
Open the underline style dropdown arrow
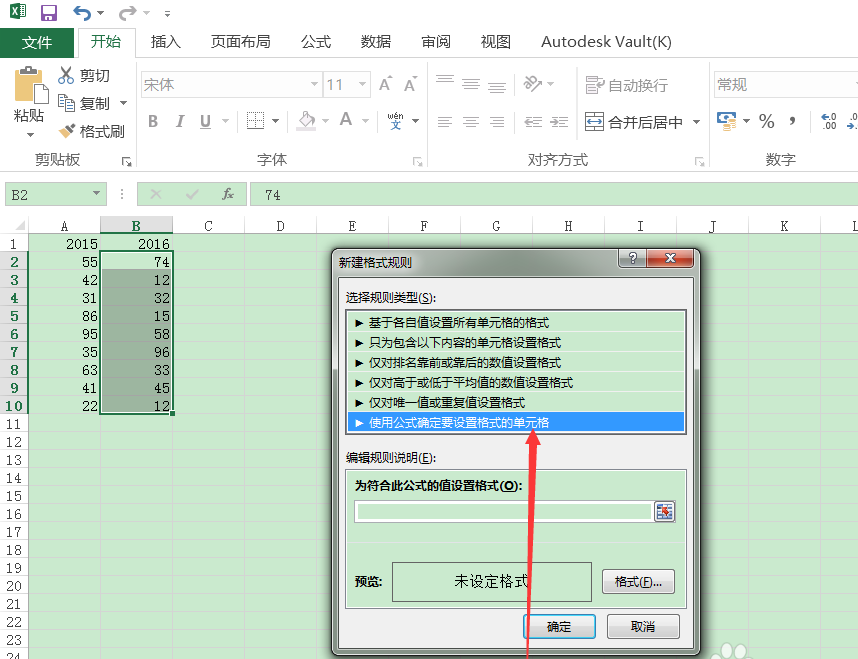click(225, 121)
